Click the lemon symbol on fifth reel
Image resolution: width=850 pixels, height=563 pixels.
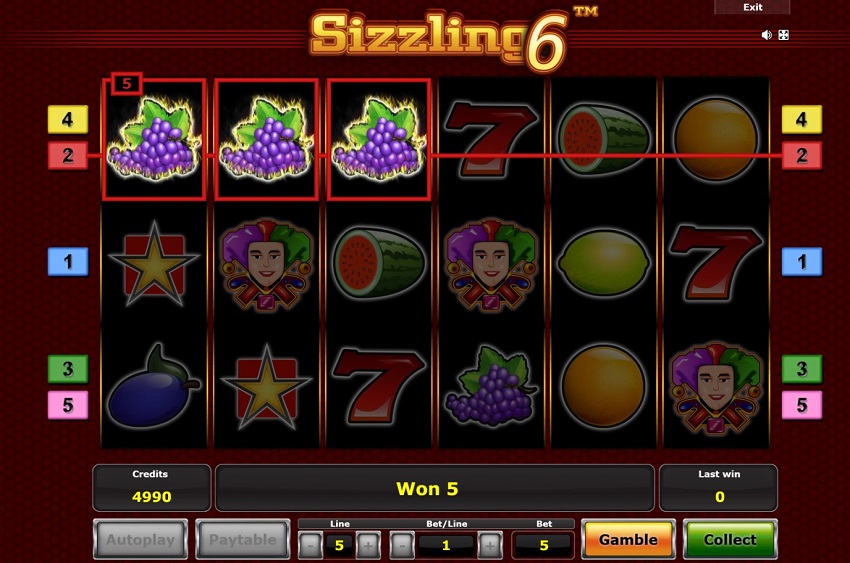603,262
